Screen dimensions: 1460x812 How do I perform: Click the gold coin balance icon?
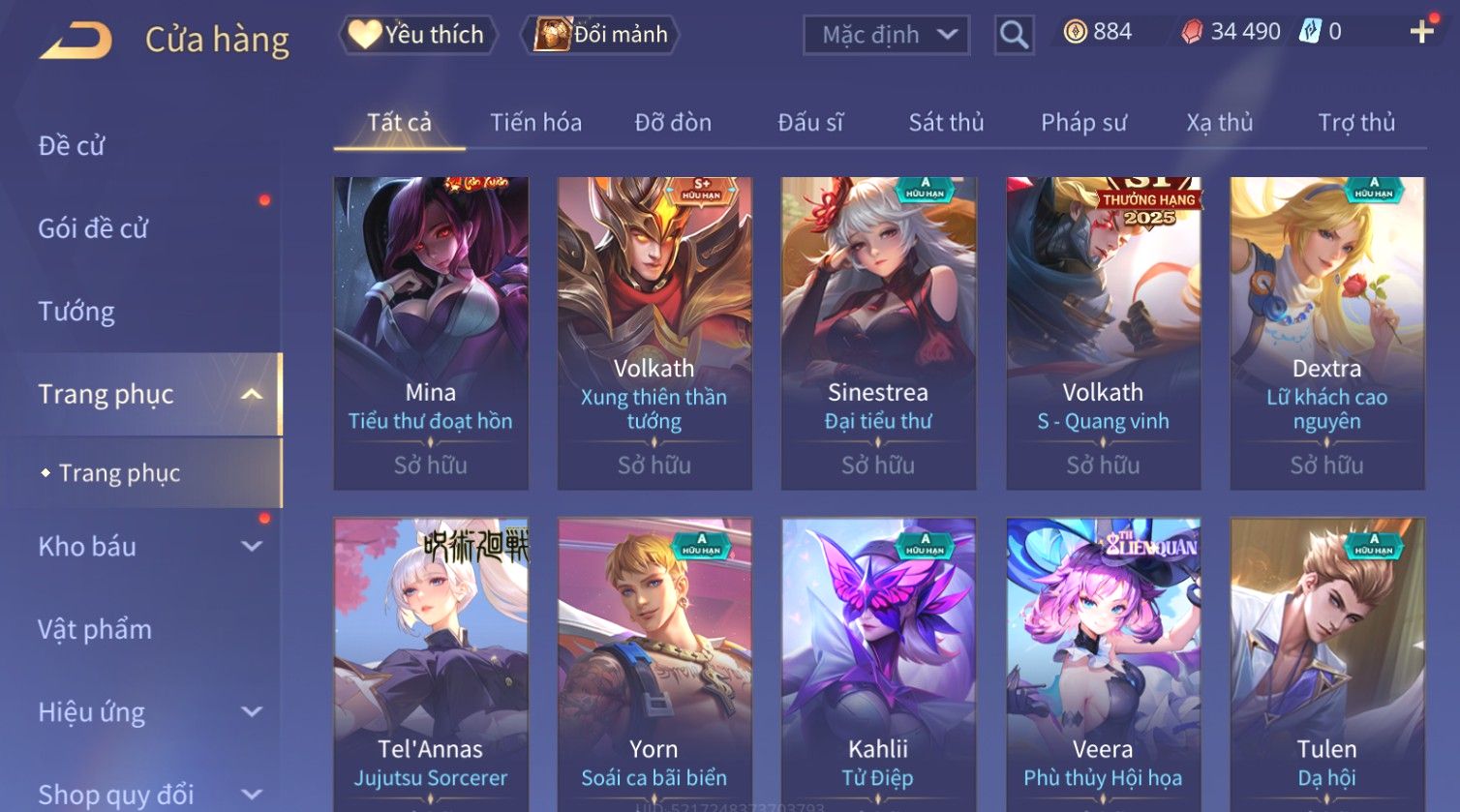pos(1075,32)
